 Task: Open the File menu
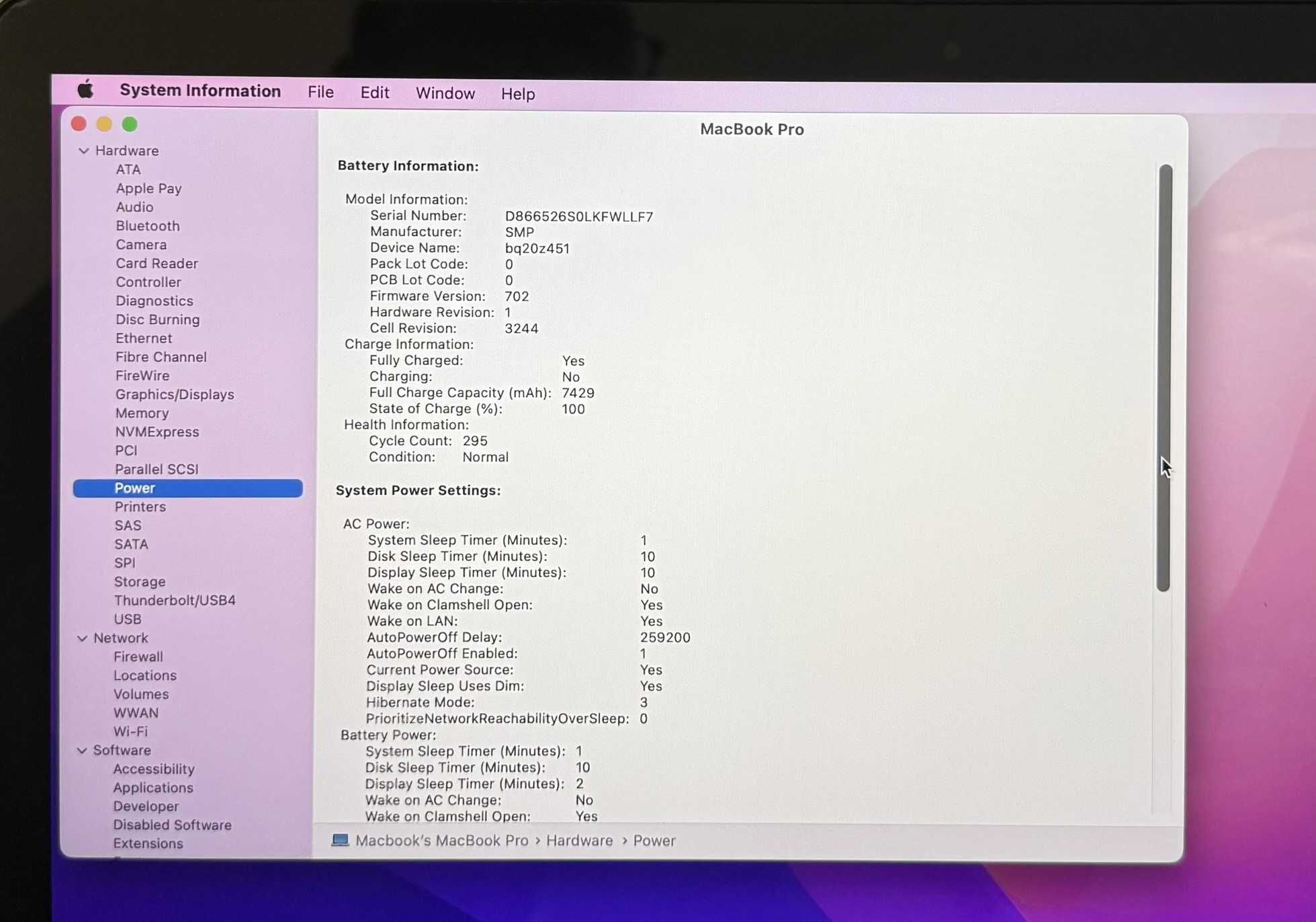[x=320, y=92]
